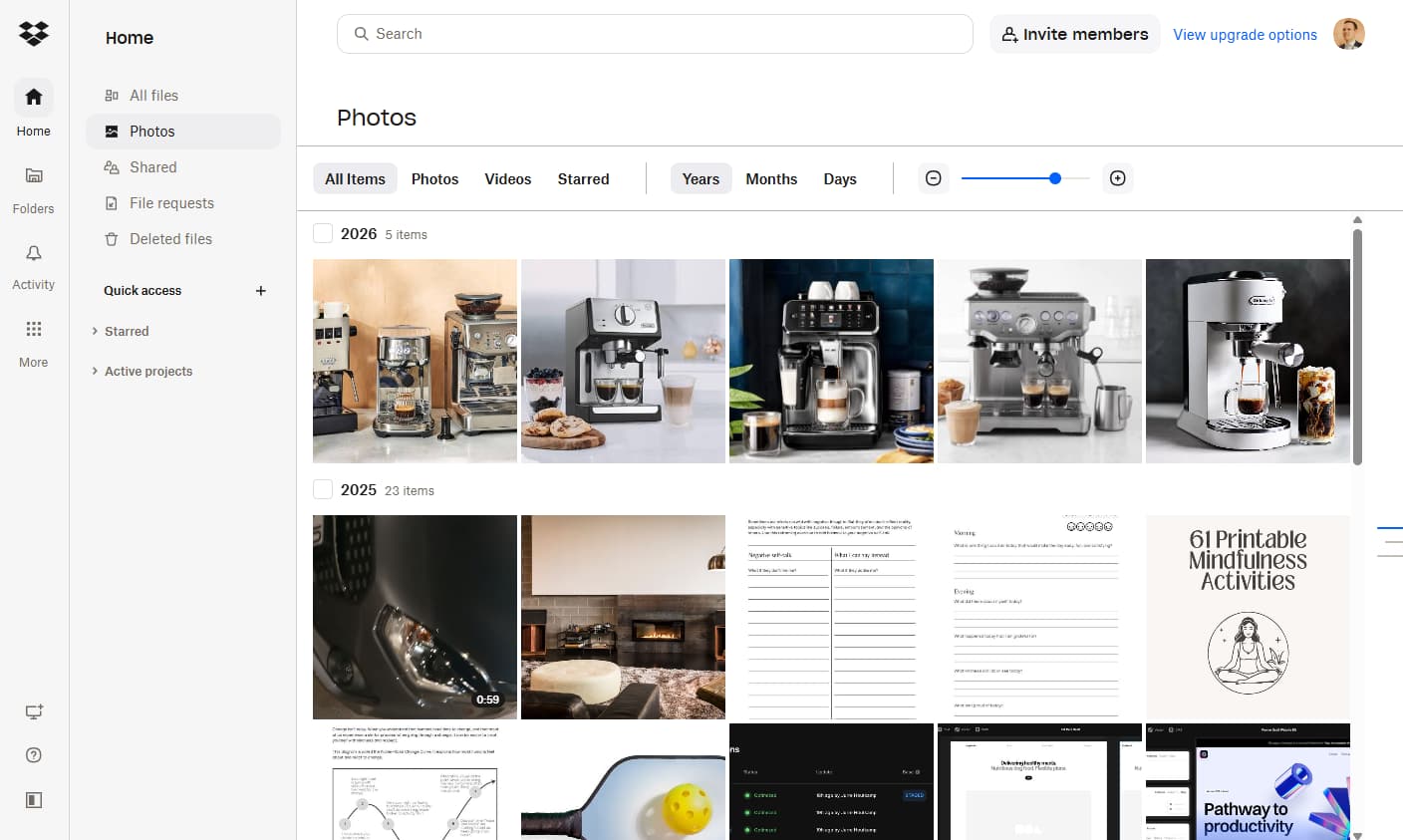Click the search magnifier icon
The height and width of the screenshot is (840, 1403).
click(x=361, y=34)
